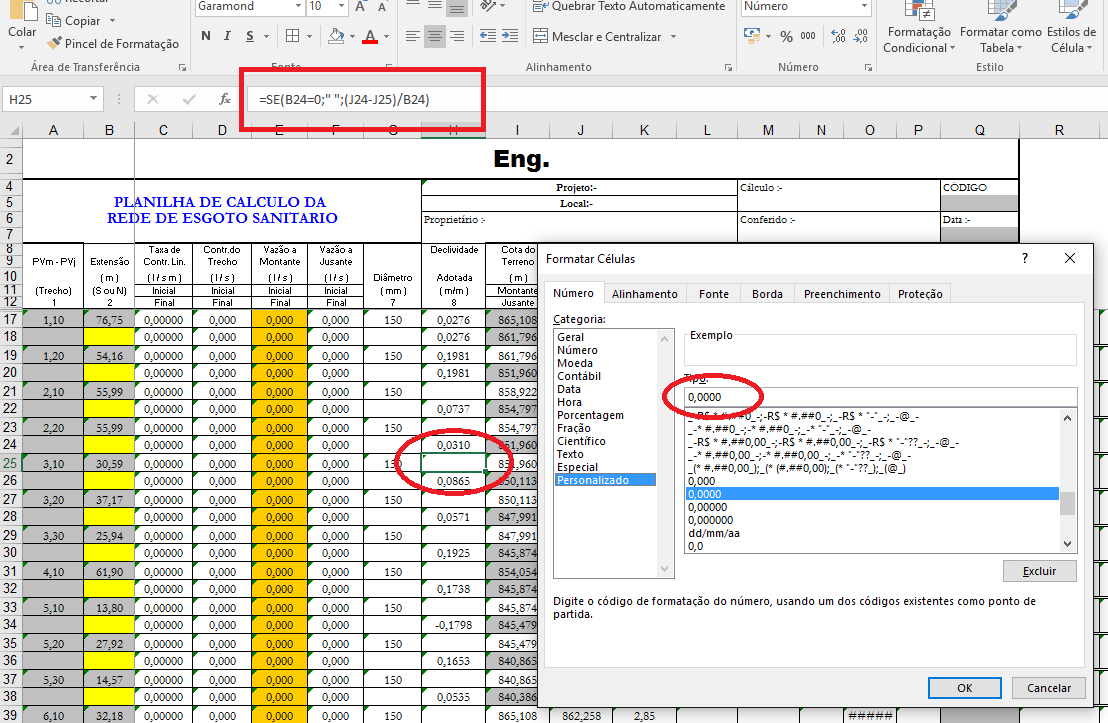
Task: Click the dialog help question mark
Action: pos(1025,259)
